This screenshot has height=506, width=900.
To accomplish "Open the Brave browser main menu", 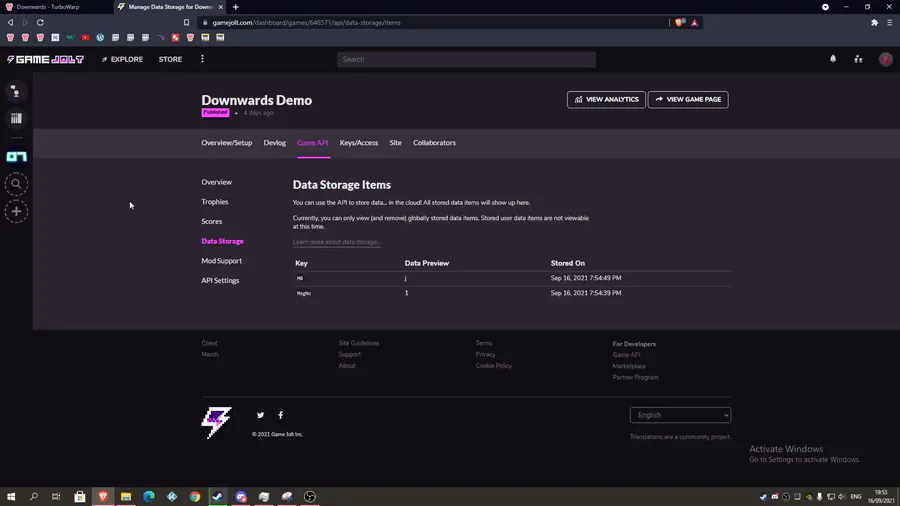I will 889,22.
